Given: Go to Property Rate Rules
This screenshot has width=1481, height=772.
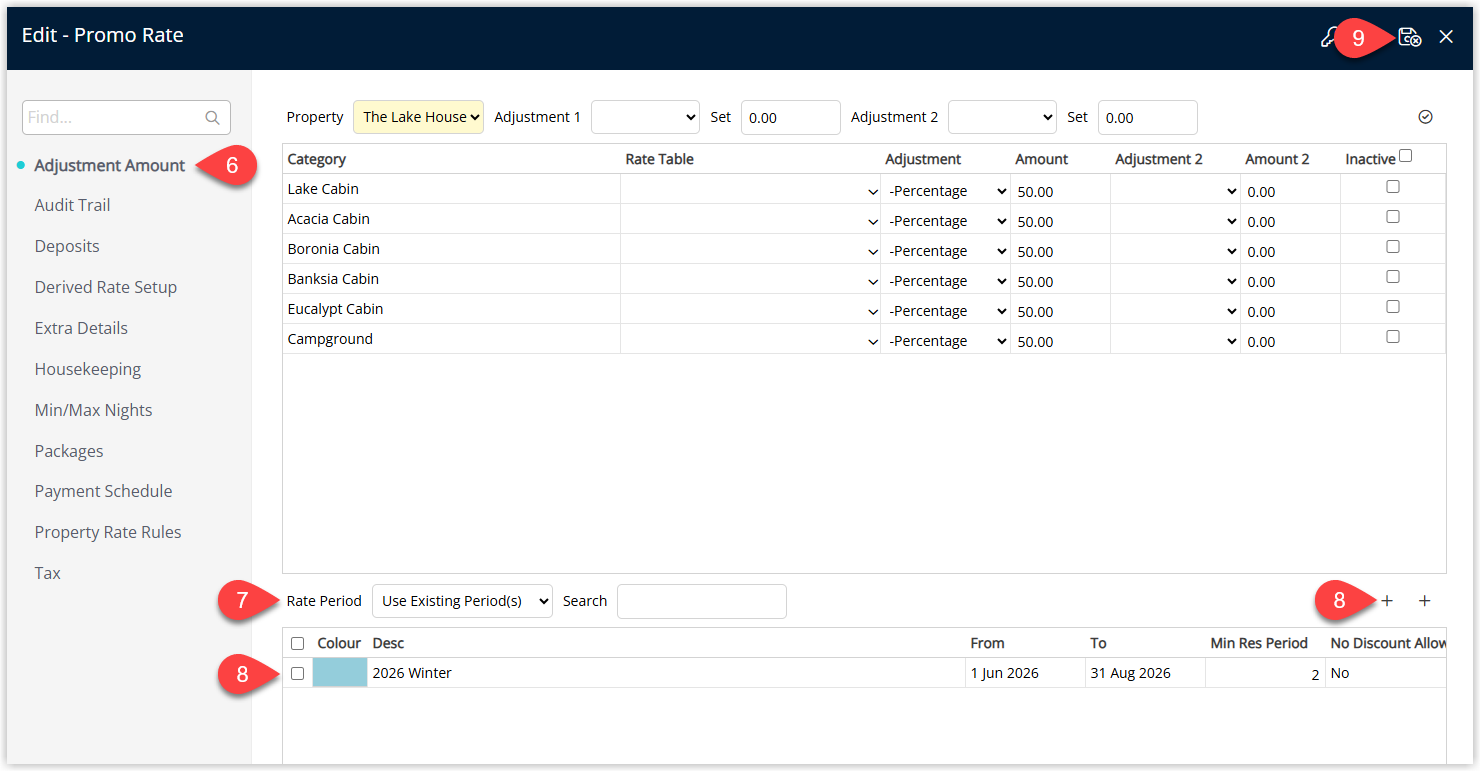Looking at the screenshot, I should coord(108,532).
